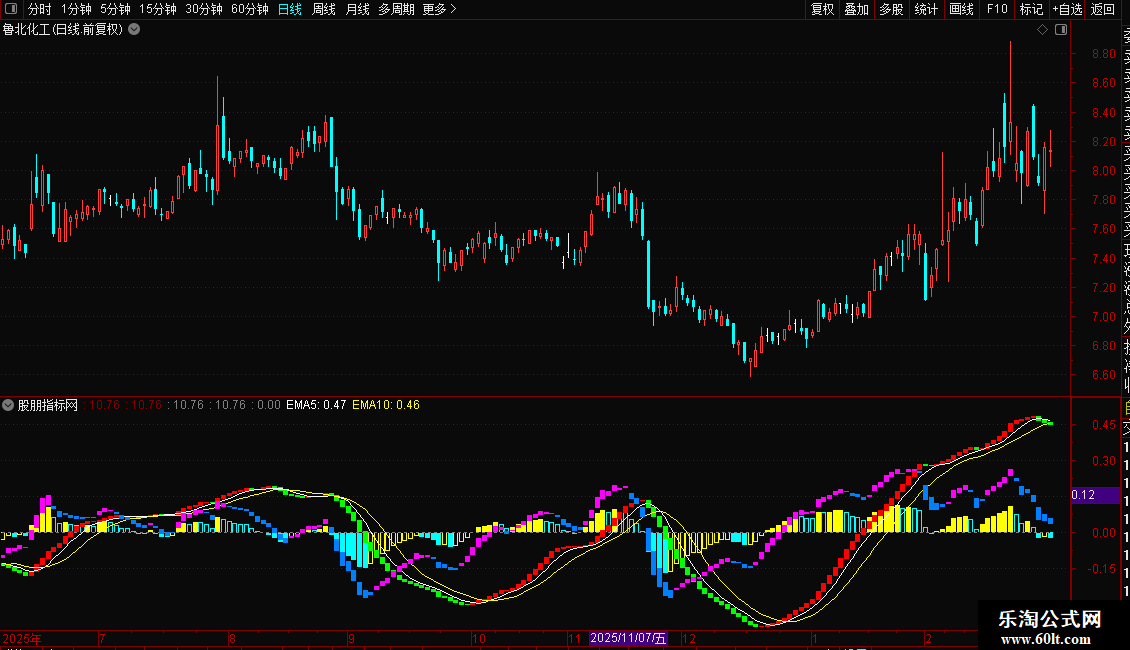The image size is (1130, 650).
Task: Click the 鲁北化工(日线.前复权) chart title
Action: tap(63, 30)
